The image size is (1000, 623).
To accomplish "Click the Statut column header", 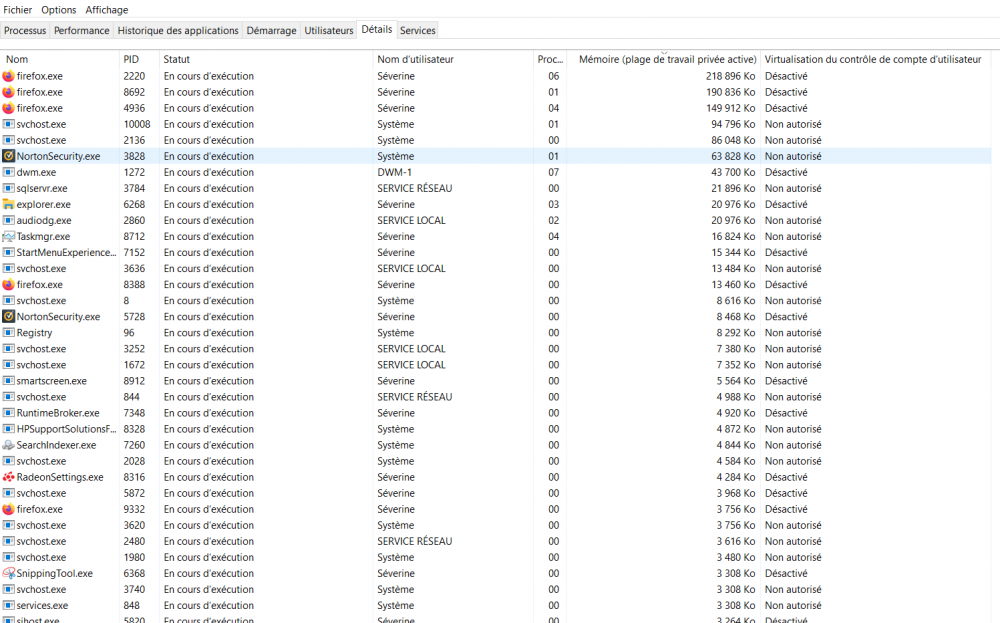I will 177,60.
